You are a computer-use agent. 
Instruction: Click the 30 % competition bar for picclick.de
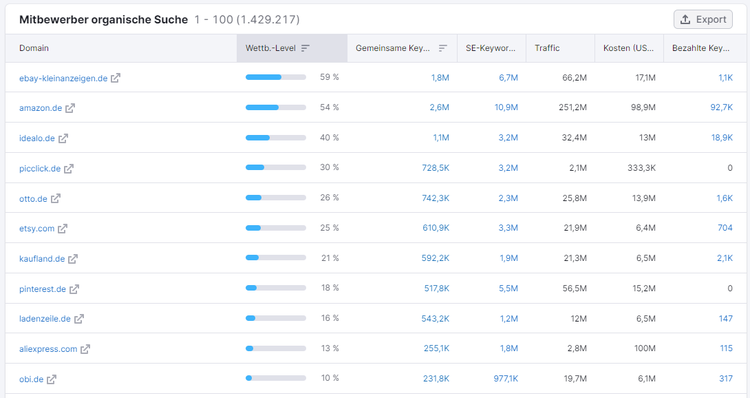(276, 167)
